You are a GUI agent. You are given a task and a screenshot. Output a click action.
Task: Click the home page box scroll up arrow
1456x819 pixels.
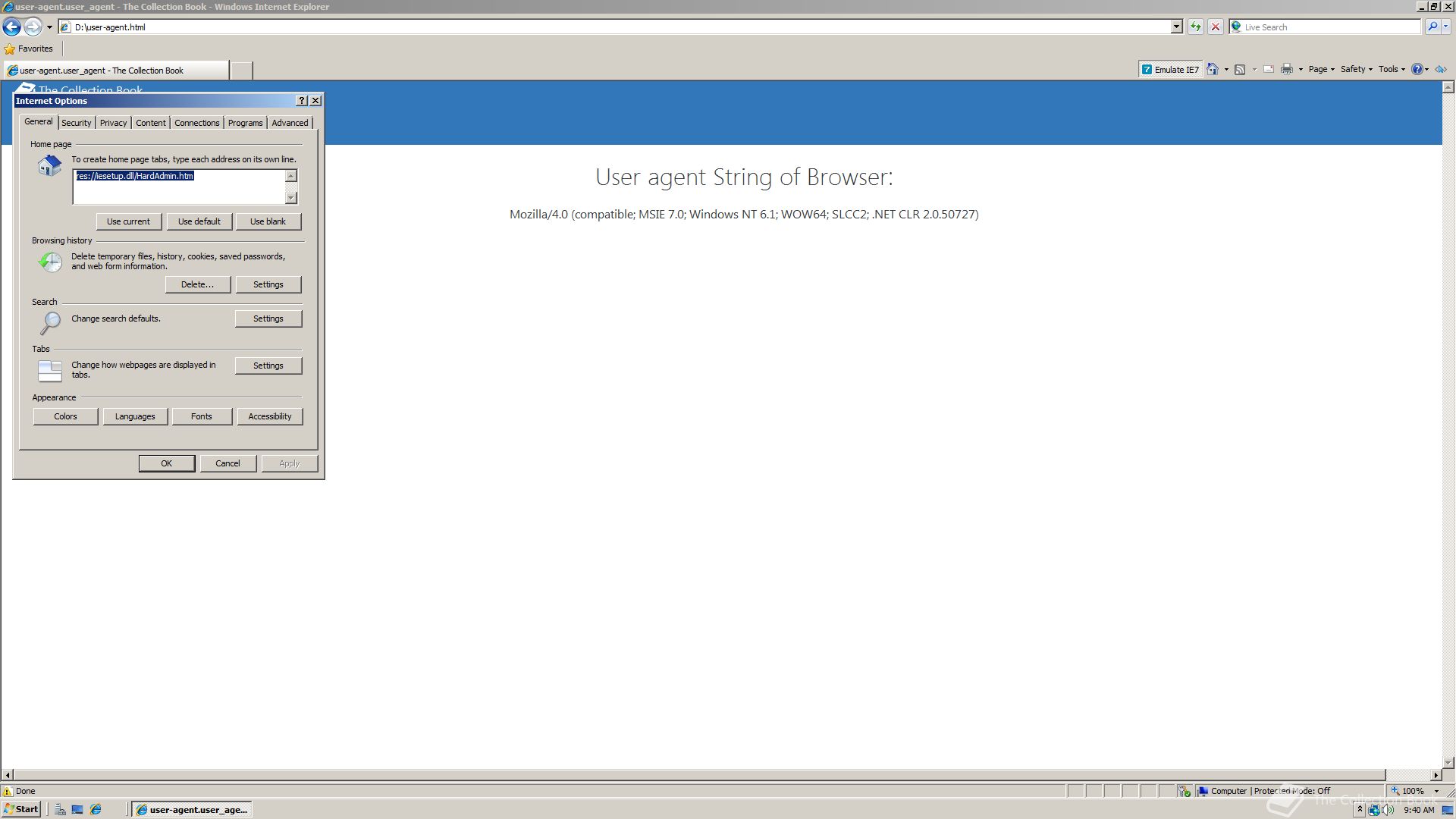pos(291,176)
